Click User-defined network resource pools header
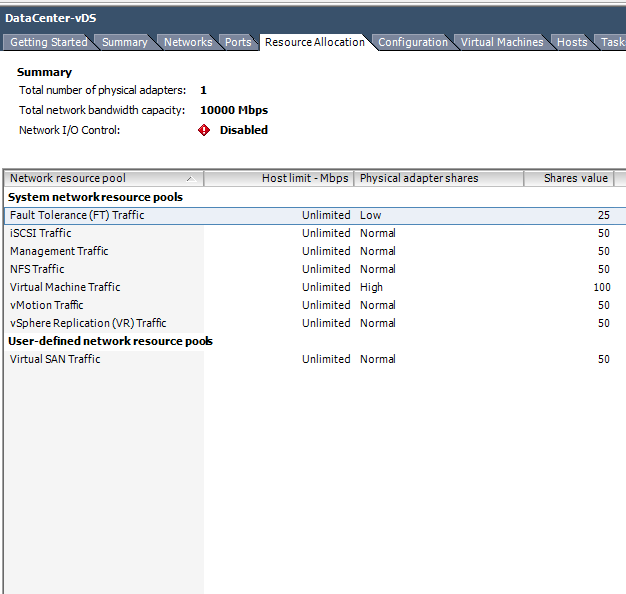 (110, 341)
